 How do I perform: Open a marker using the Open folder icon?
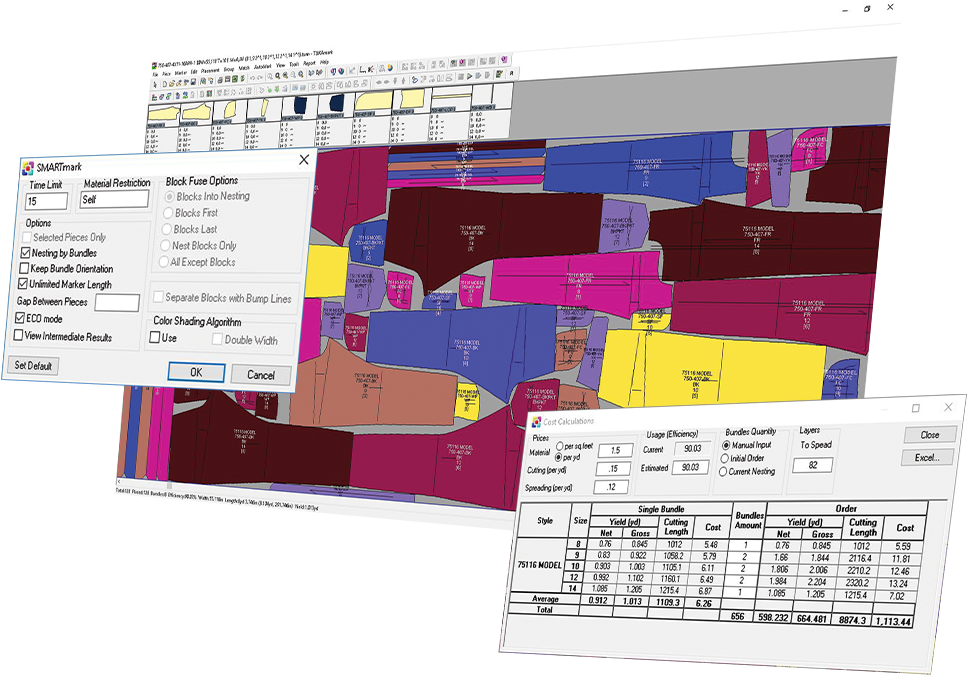tap(171, 83)
